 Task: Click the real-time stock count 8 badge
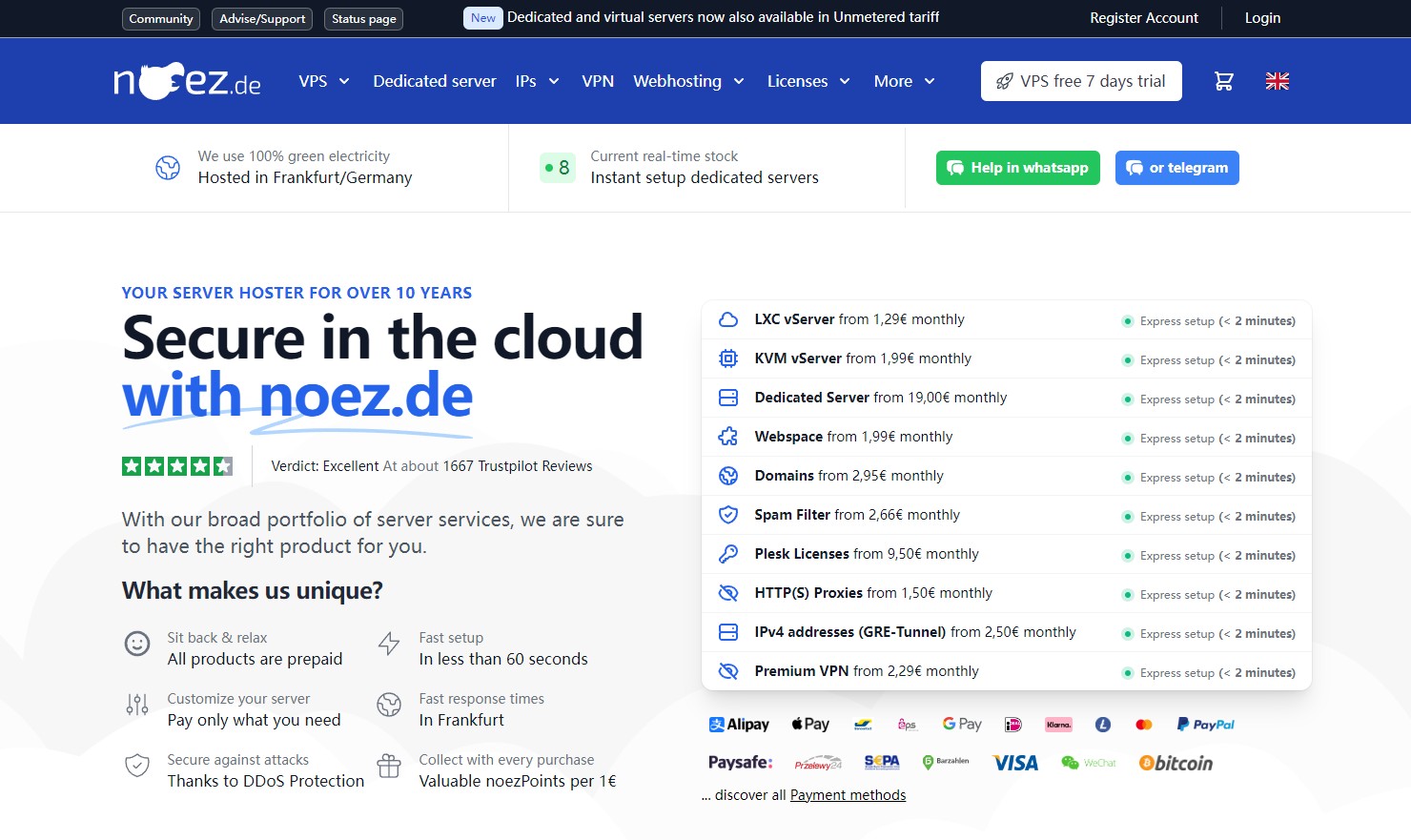tap(557, 168)
